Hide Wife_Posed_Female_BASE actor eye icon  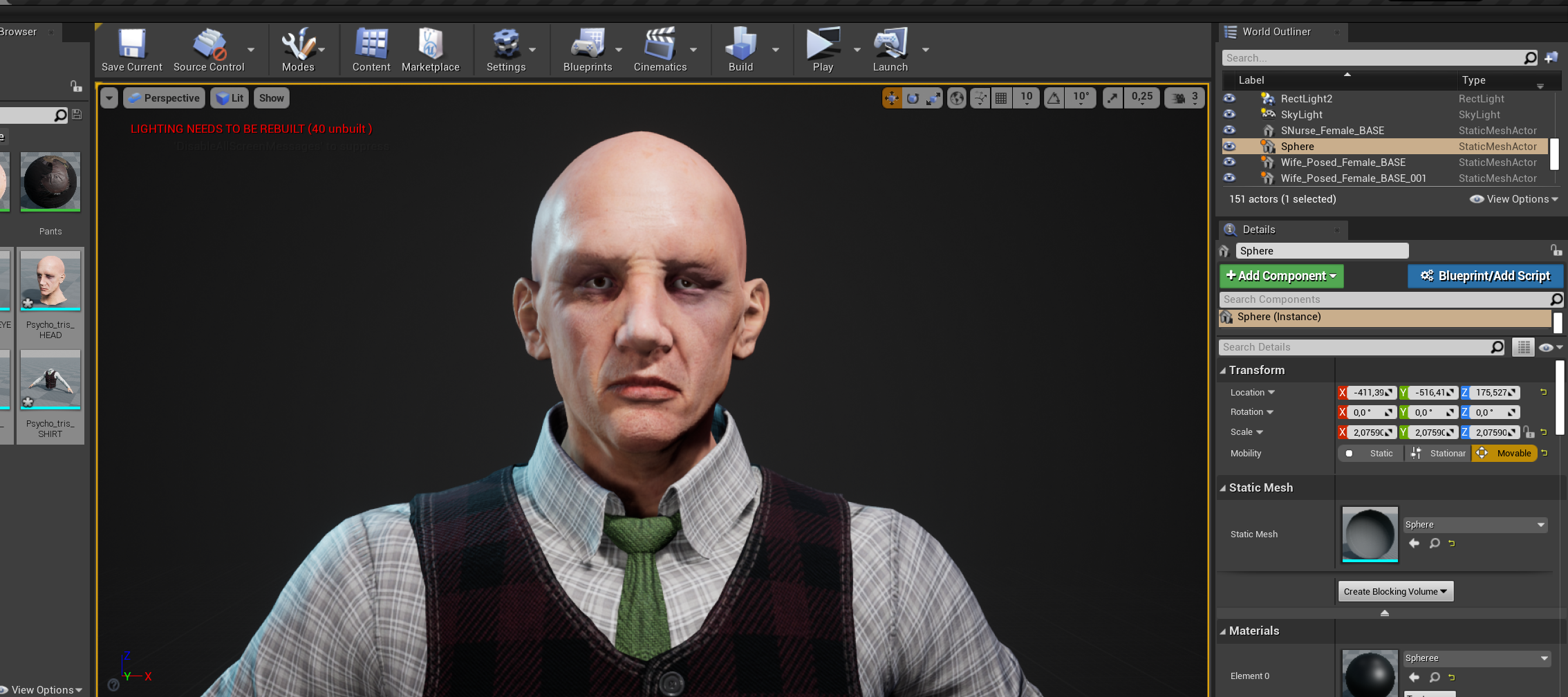click(1229, 162)
